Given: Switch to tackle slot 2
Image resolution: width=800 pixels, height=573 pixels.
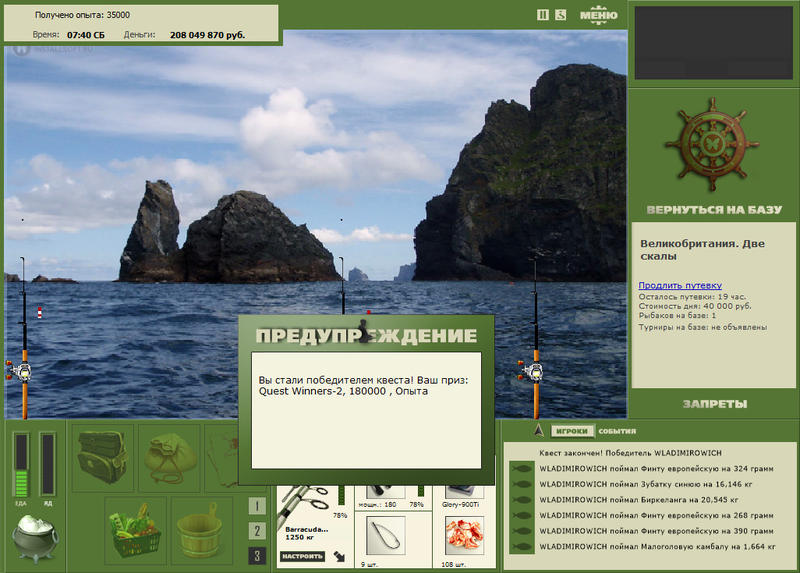Looking at the screenshot, I should 257,531.
